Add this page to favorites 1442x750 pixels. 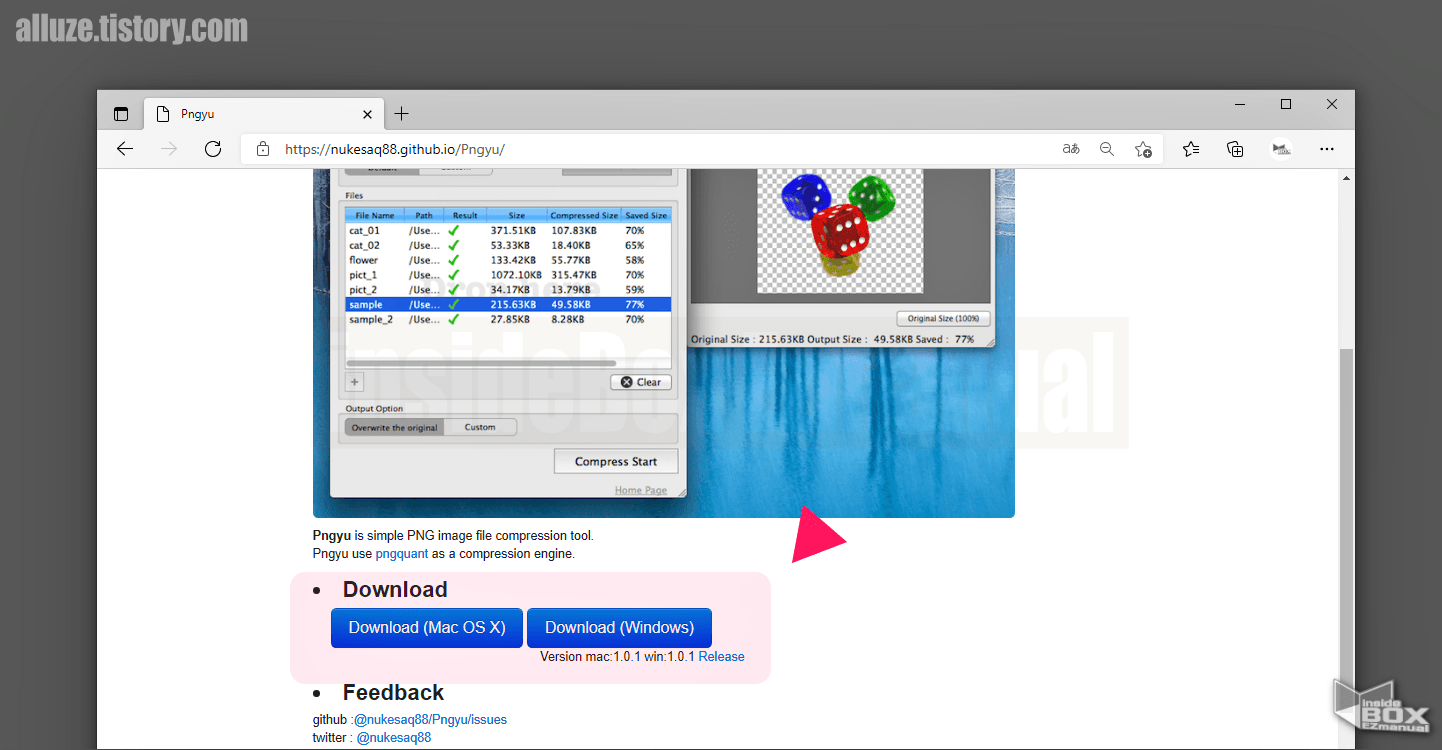click(x=1143, y=149)
